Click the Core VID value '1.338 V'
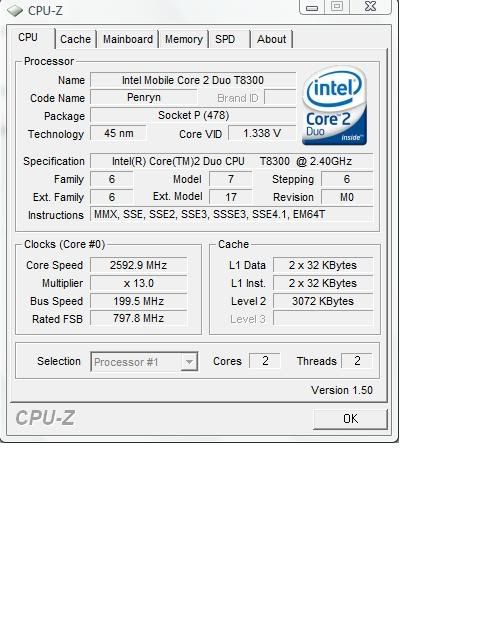This screenshot has width=480, height=640. (262, 133)
